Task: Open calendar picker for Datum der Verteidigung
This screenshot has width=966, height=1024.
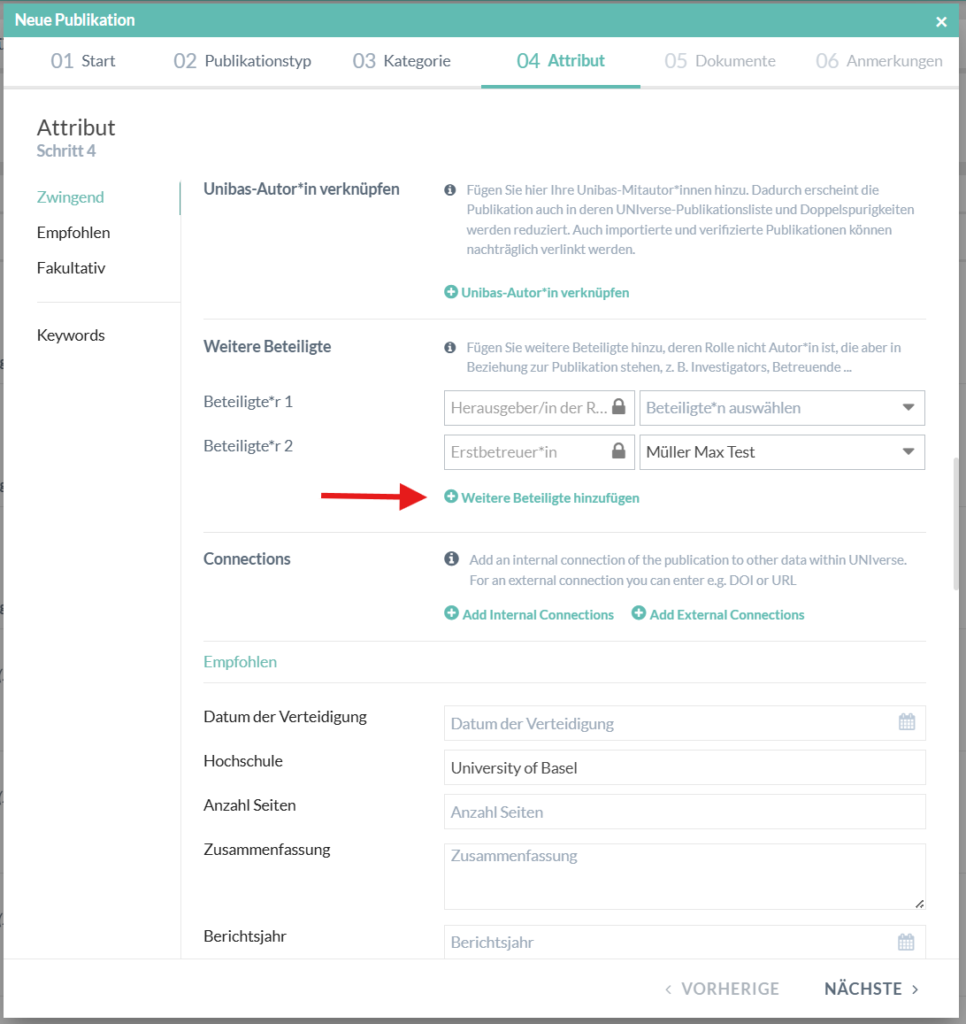Action: pyautogui.click(x=906, y=722)
